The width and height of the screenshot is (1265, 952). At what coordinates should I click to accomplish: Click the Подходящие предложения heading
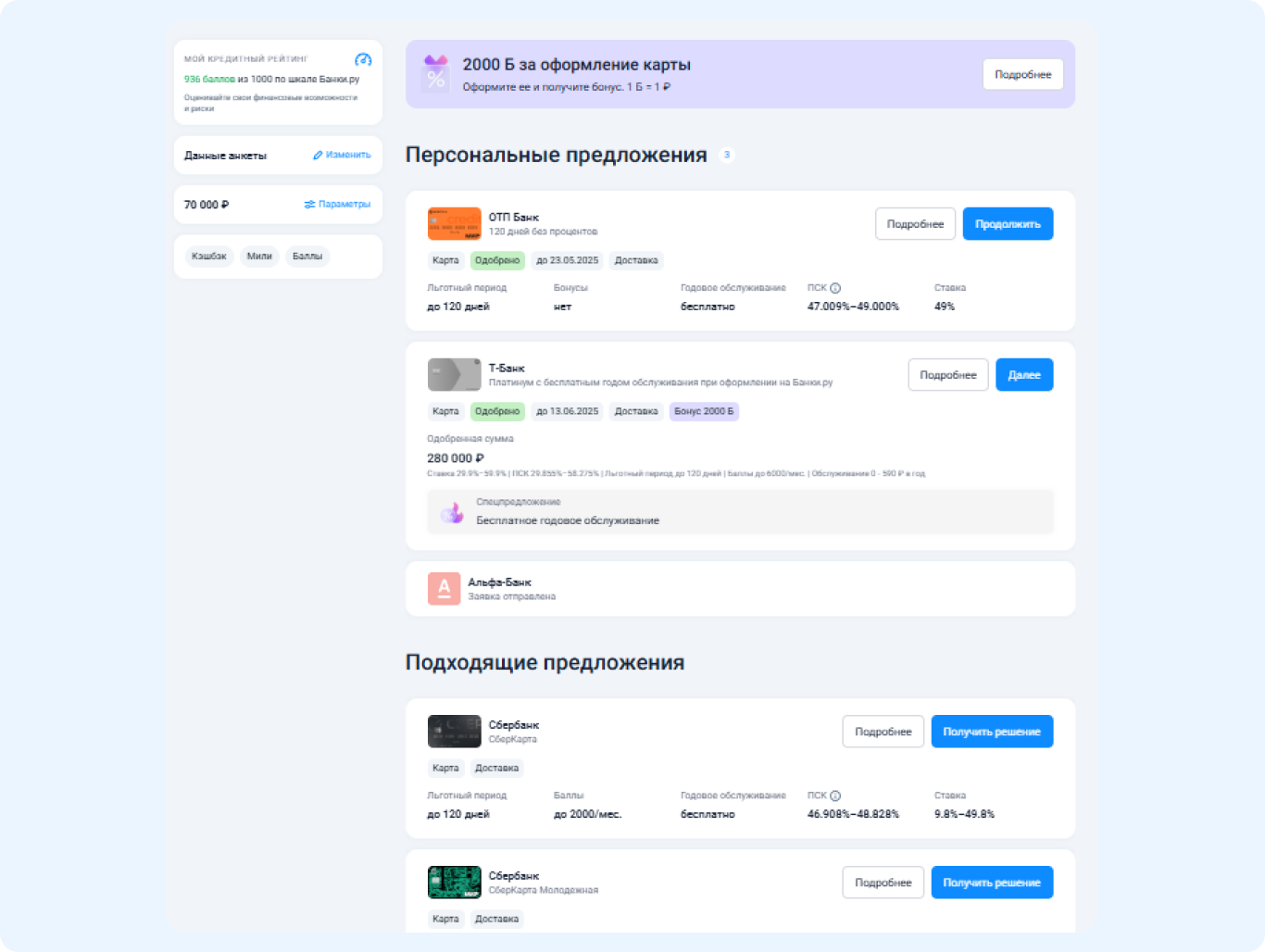click(545, 662)
